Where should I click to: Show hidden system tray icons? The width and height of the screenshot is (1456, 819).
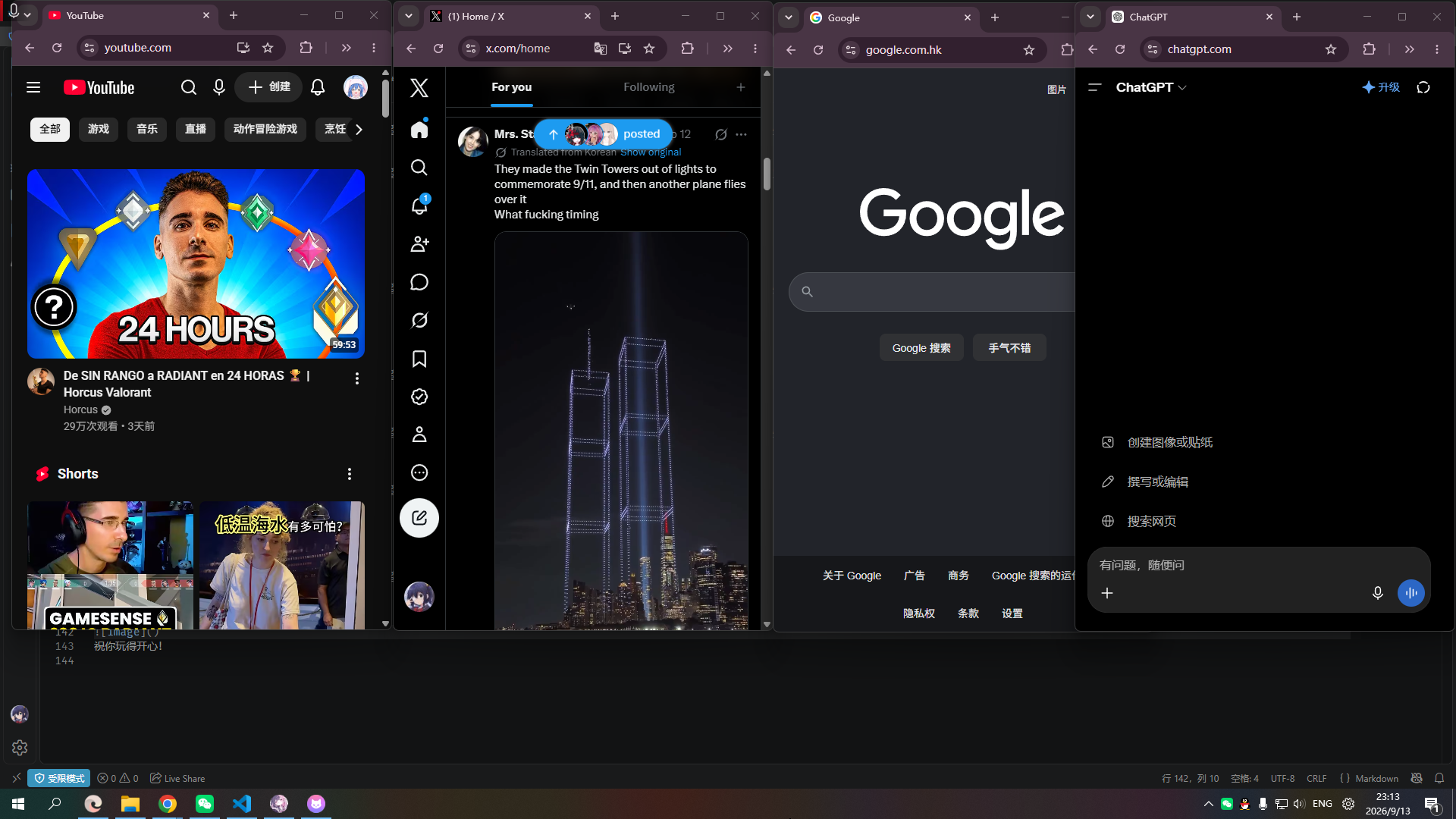click(x=1208, y=804)
